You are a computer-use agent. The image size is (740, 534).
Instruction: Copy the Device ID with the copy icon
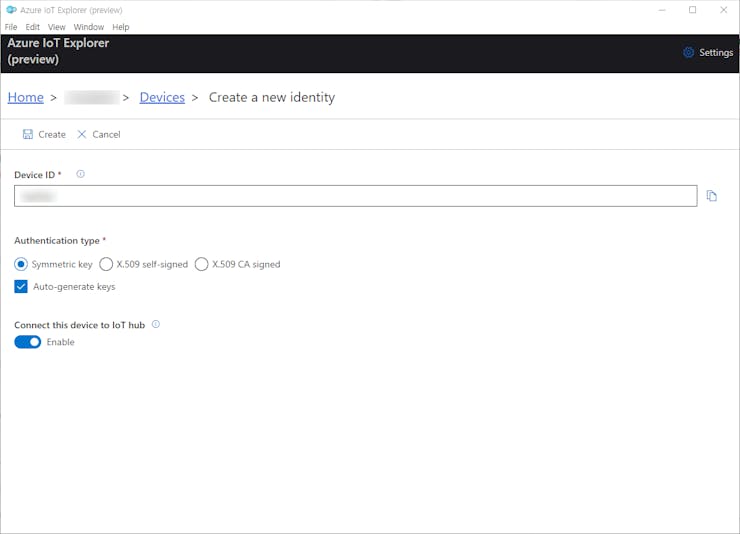712,196
